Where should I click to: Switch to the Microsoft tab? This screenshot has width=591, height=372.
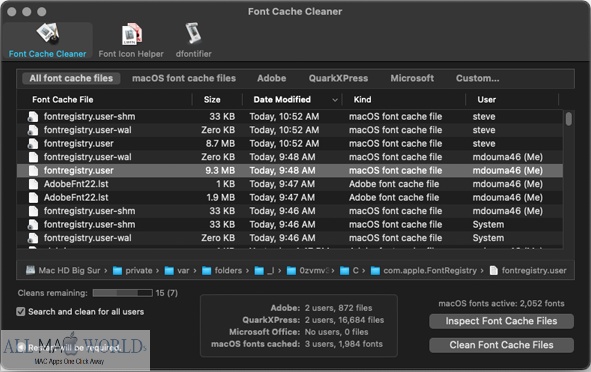(412, 78)
